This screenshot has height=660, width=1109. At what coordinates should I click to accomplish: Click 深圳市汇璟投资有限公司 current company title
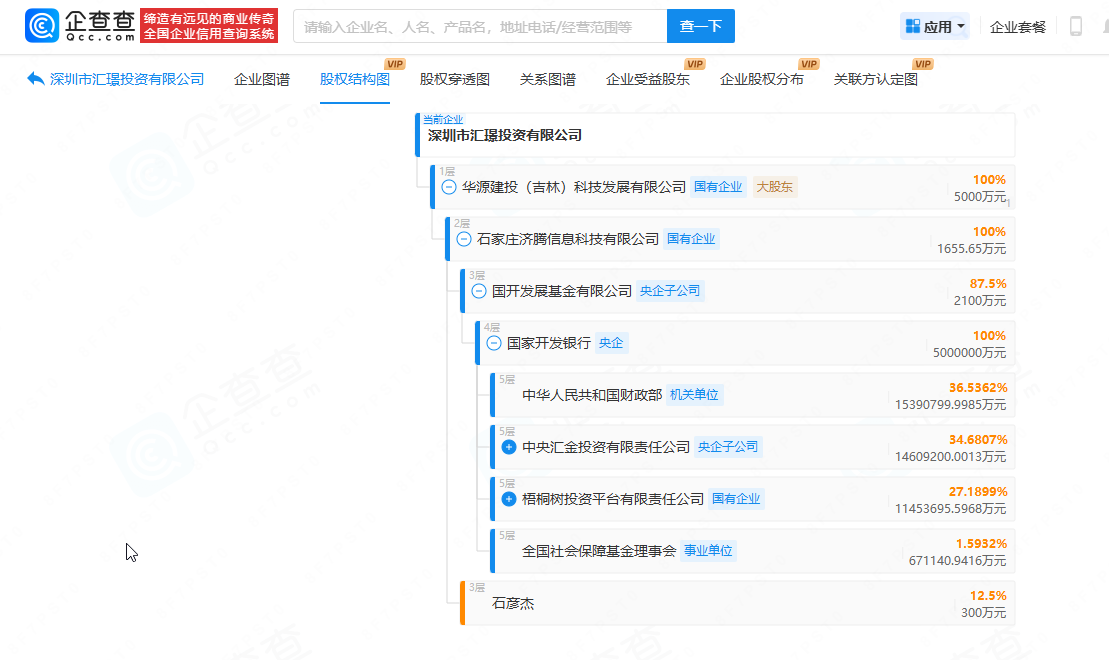tap(505, 135)
